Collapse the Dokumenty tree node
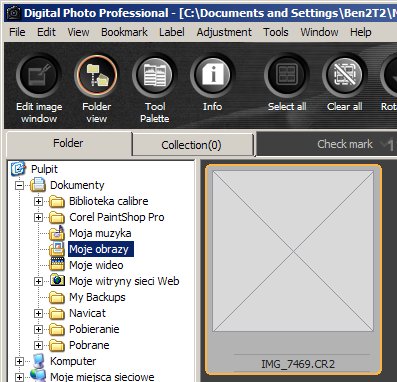The image size is (397, 382). click(x=19, y=185)
